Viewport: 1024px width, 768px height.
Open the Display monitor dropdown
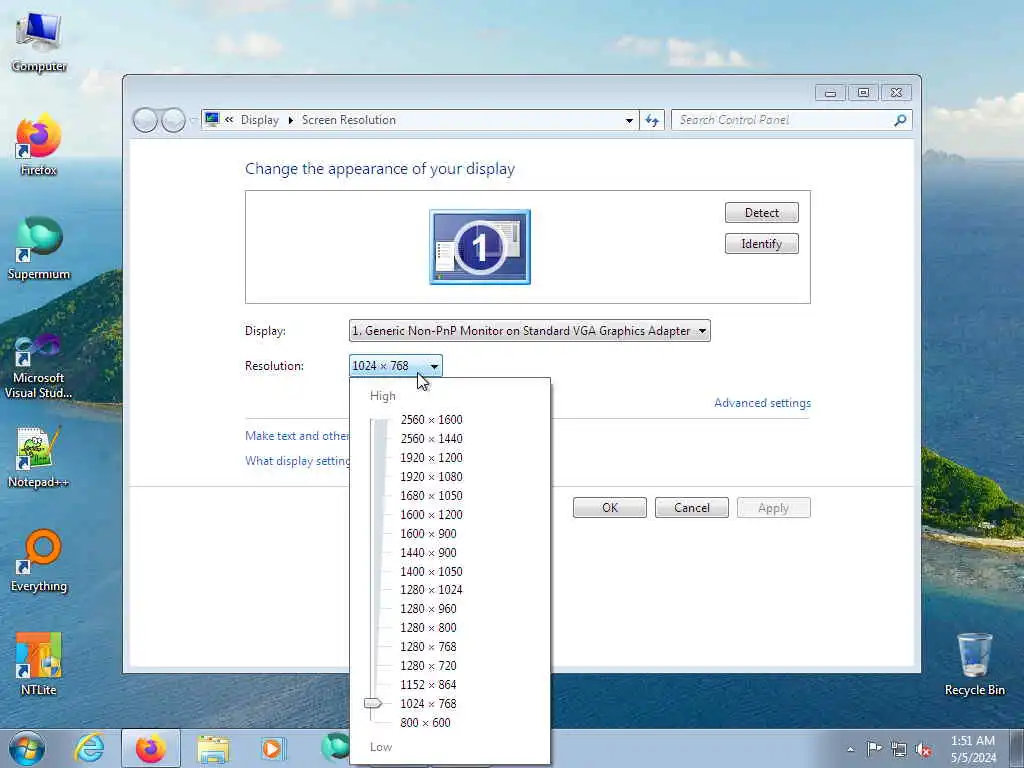[530, 330]
